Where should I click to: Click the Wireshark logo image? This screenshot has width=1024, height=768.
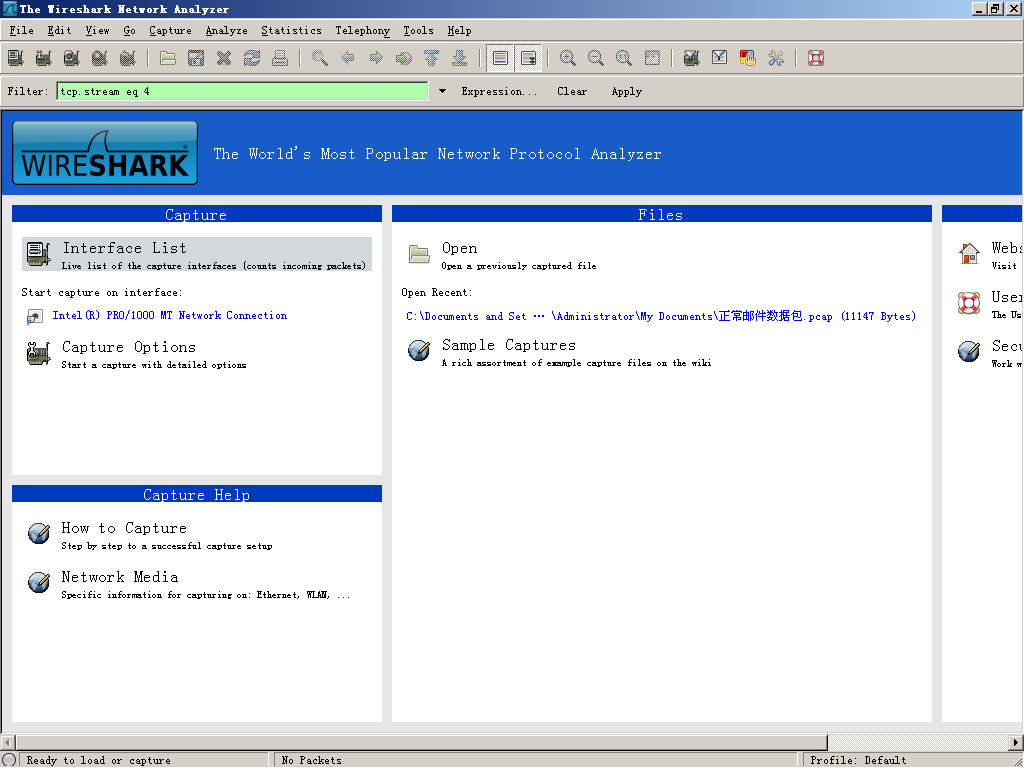tap(105, 153)
